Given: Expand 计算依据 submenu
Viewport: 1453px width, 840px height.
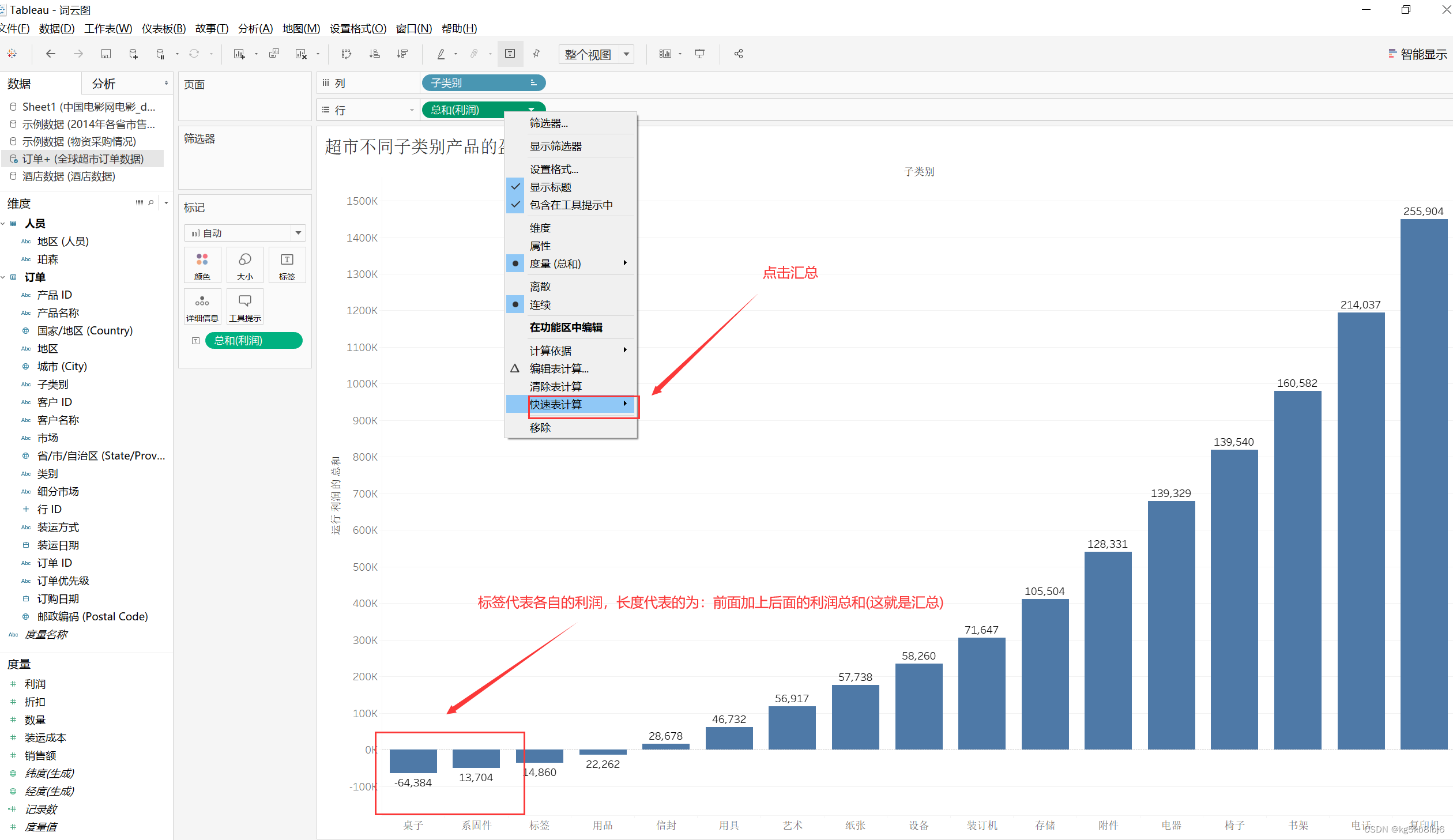Looking at the screenshot, I should coord(571,351).
